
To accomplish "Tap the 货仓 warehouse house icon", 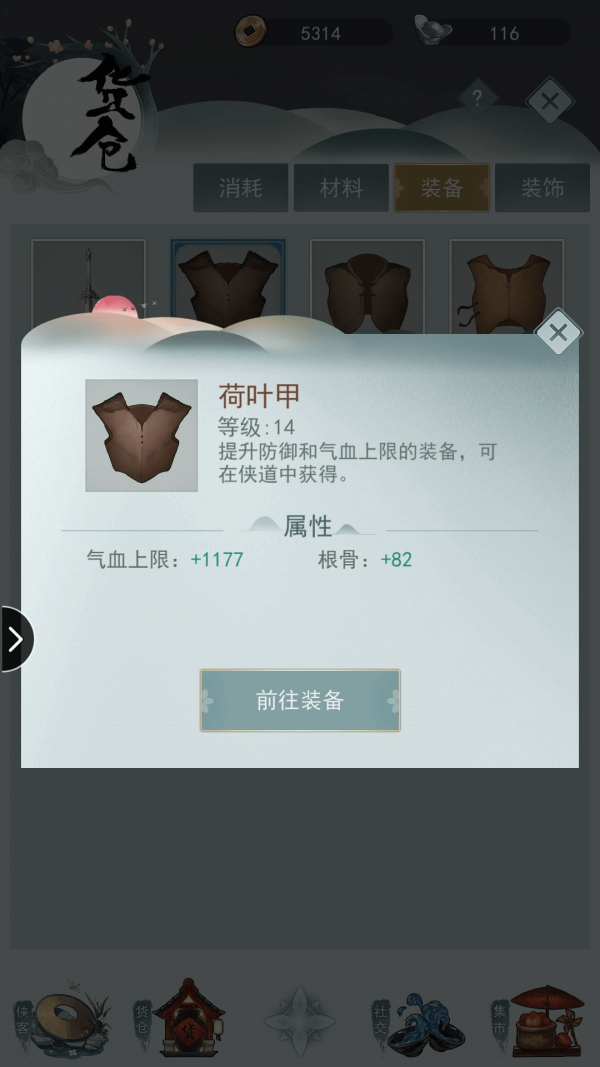I will pos(180,1017).
